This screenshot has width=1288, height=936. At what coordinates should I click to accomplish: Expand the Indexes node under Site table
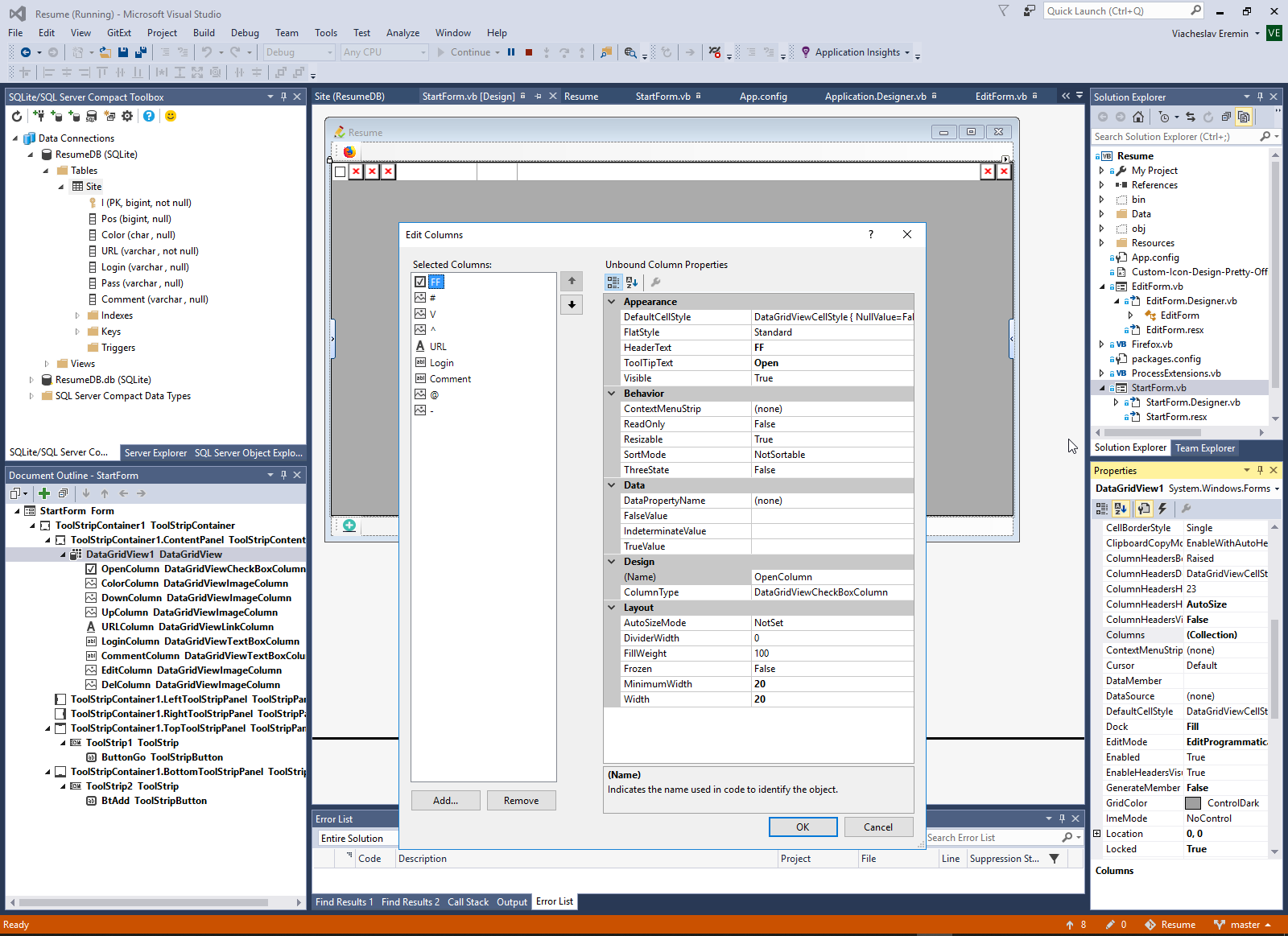(x=77, y=315)
